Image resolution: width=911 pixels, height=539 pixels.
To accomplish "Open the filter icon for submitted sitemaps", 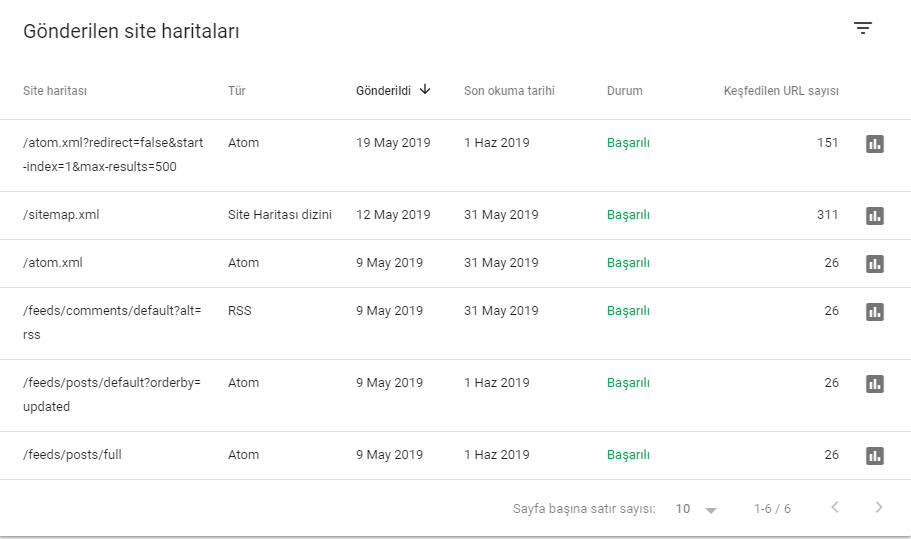I will click(863, 28).
